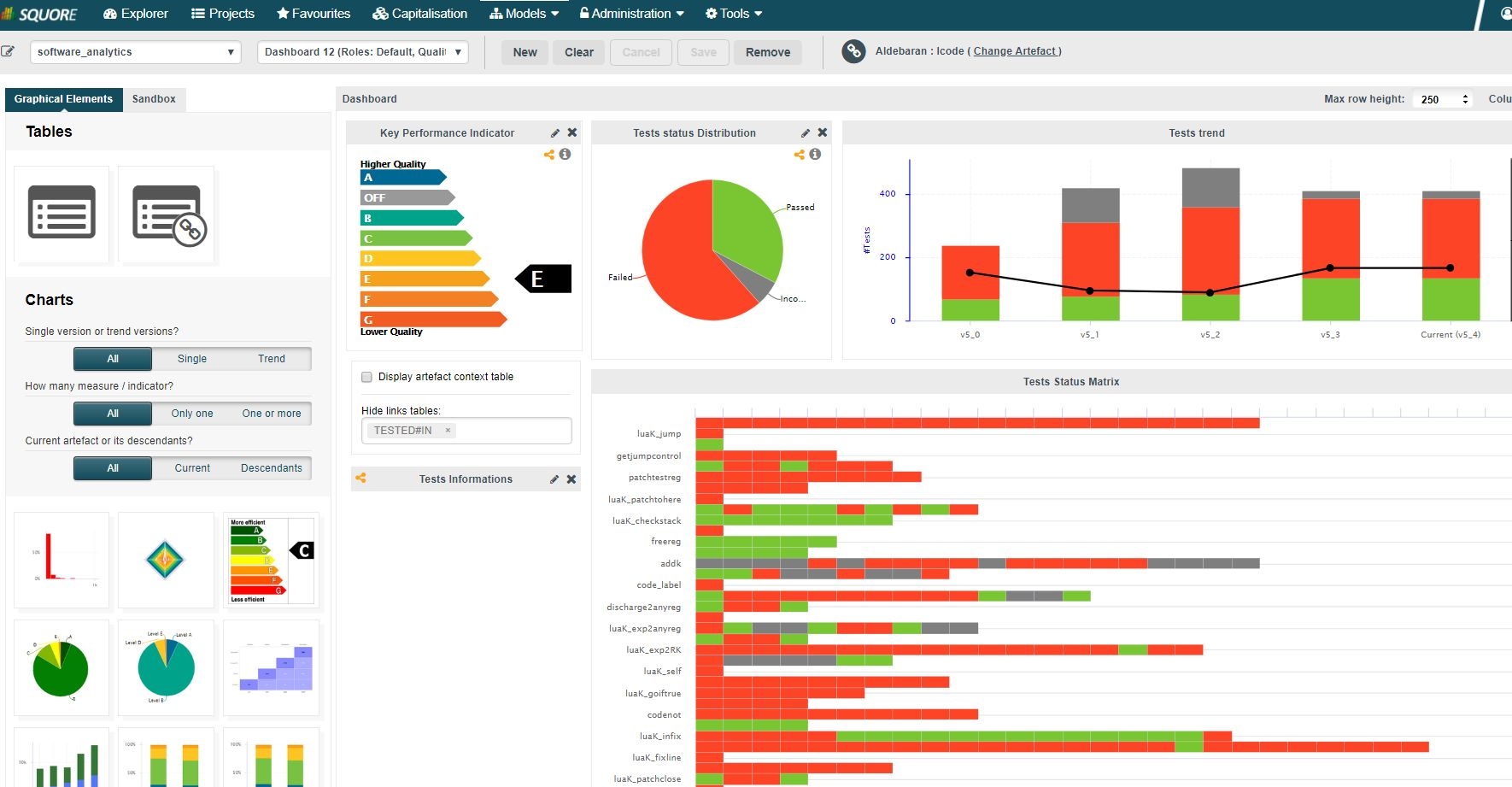Viewport: 1512px width, 787px height.
Task: Click the Remove button
Action: [x=768, y=52]
